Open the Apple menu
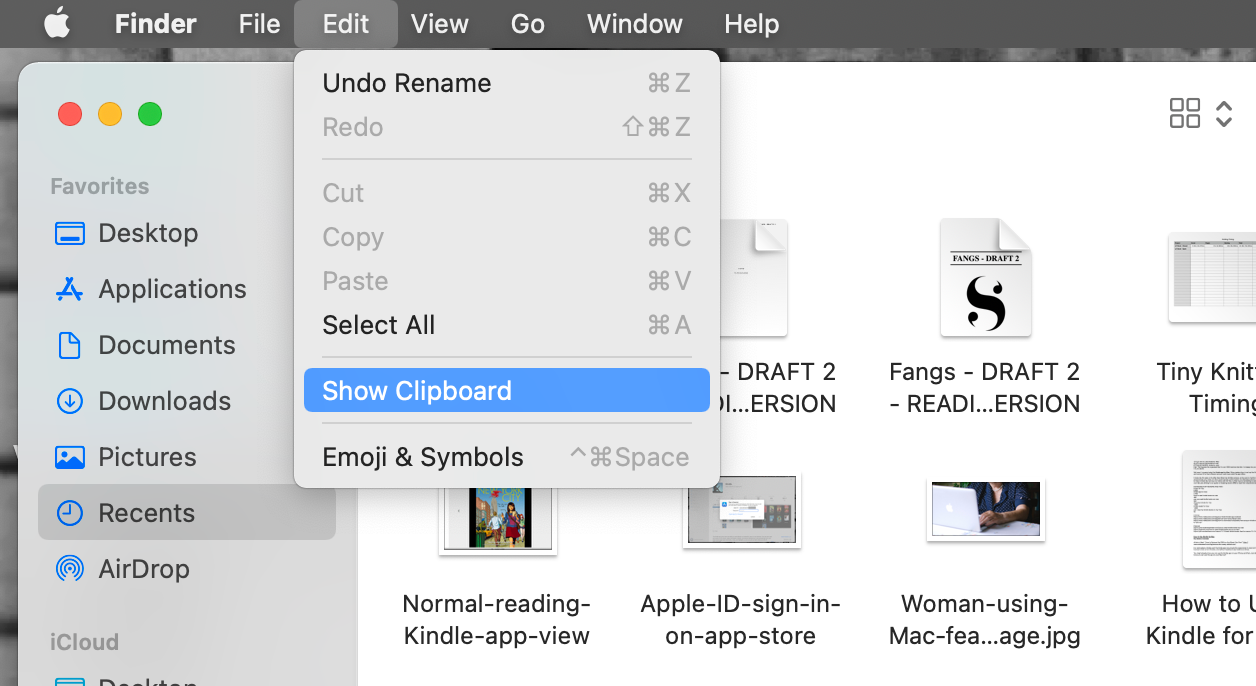The image size is (1256, 686). click(56, 23)
